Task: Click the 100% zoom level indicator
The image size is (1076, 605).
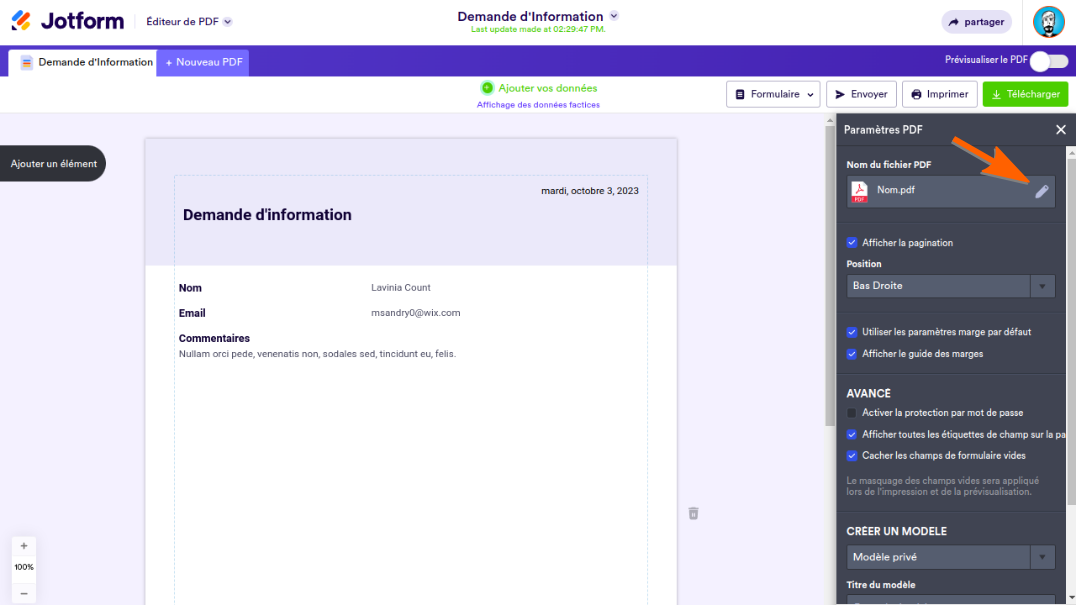Action: 24,567
